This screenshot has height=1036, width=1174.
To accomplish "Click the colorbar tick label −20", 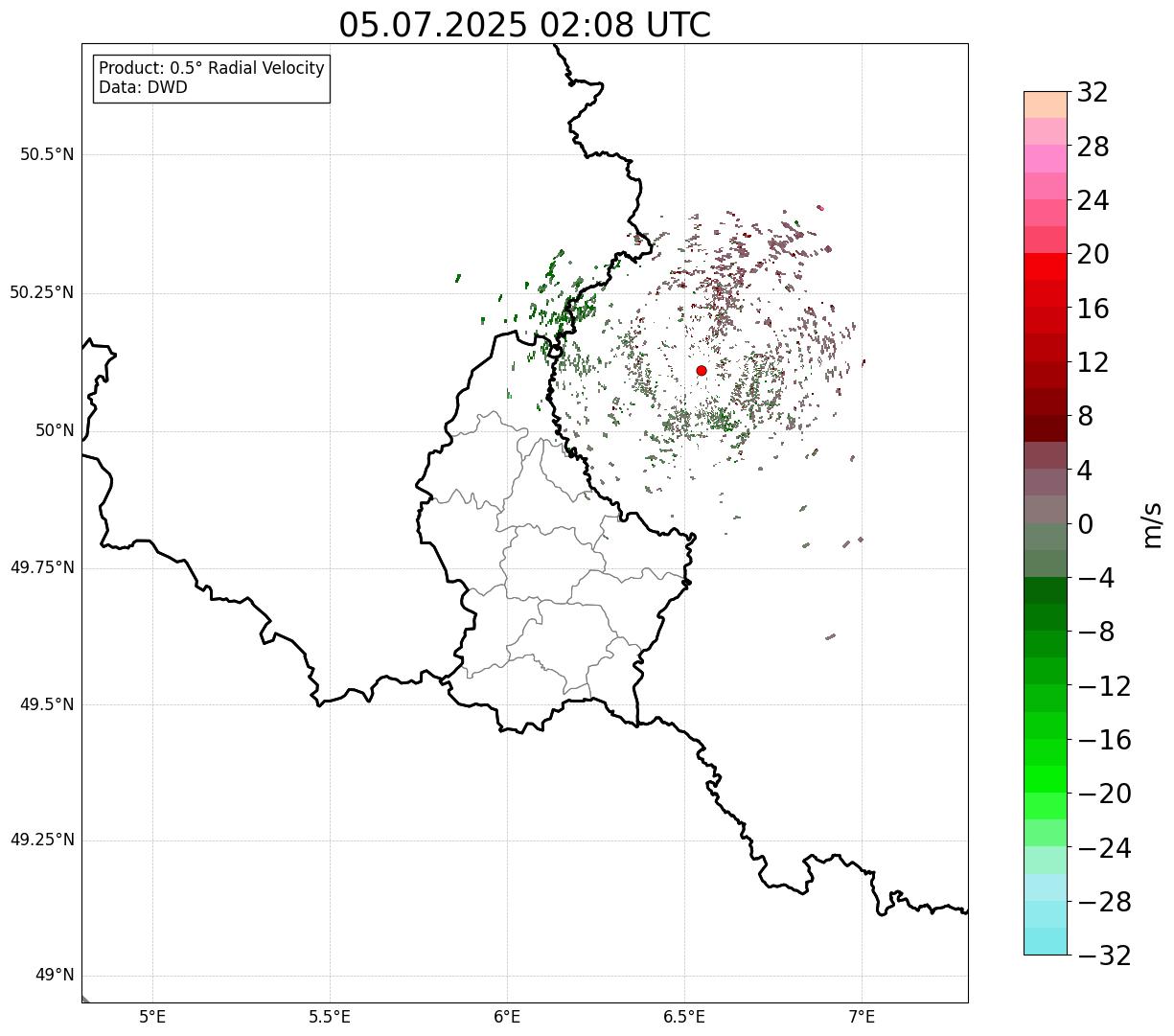I will (1104, 794).
